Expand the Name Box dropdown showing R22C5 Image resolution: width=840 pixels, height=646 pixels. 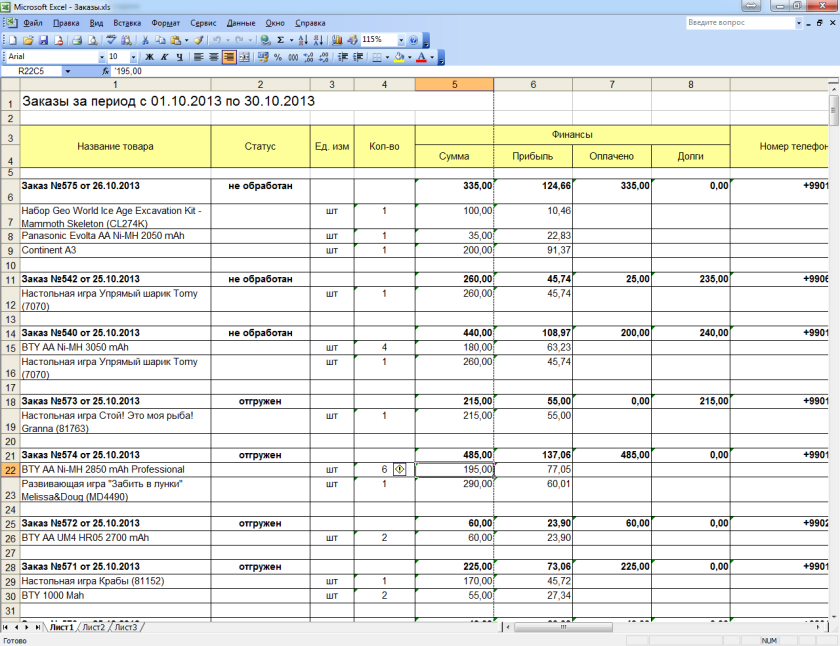coord(67,71)
